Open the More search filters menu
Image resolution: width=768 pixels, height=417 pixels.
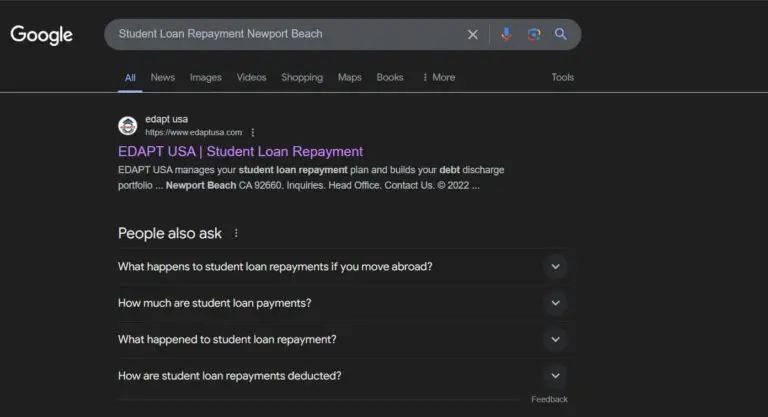coord(439,77)
